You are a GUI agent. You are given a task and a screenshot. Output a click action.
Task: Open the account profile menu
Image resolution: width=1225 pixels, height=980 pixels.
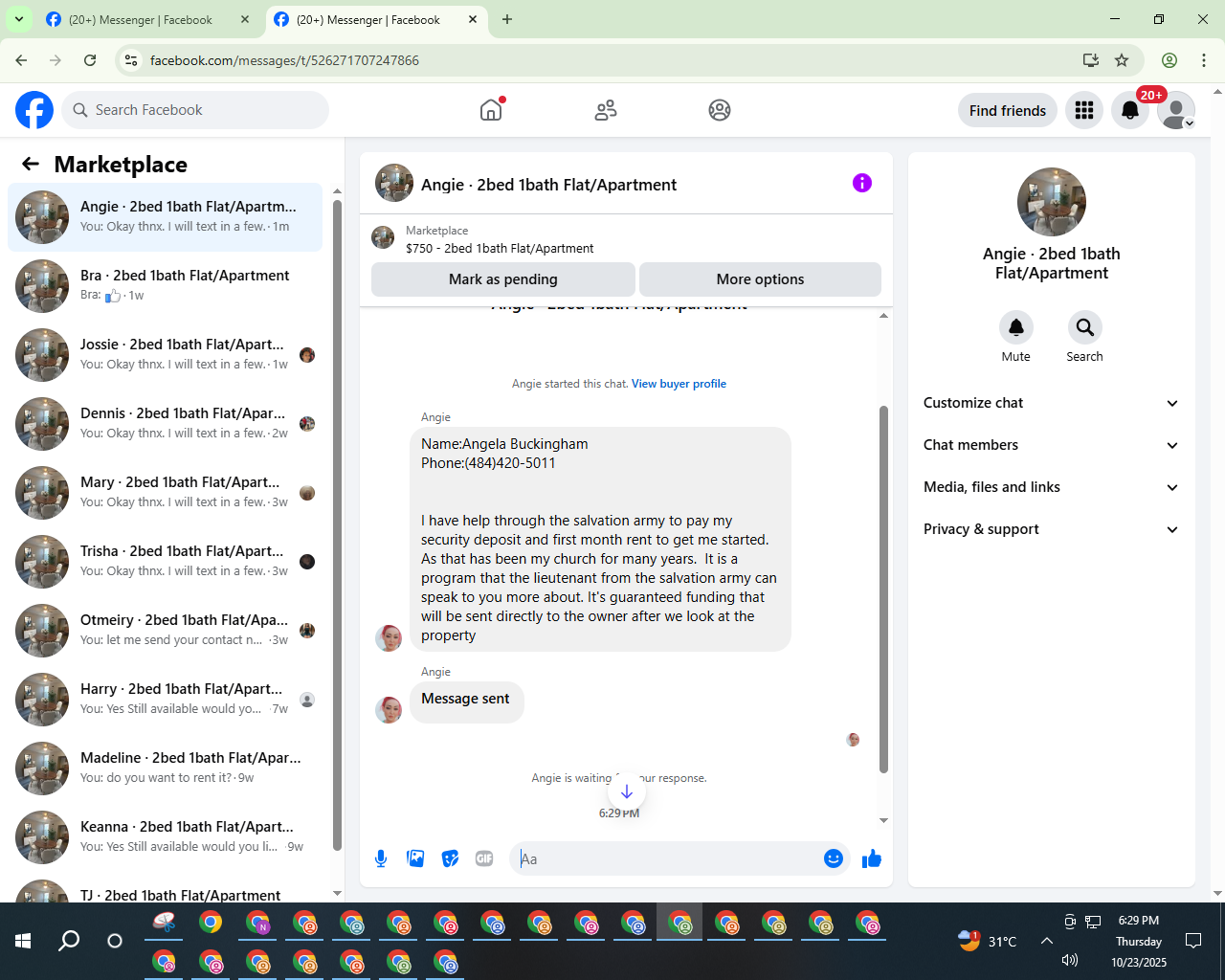click(x=1176, y=110)
